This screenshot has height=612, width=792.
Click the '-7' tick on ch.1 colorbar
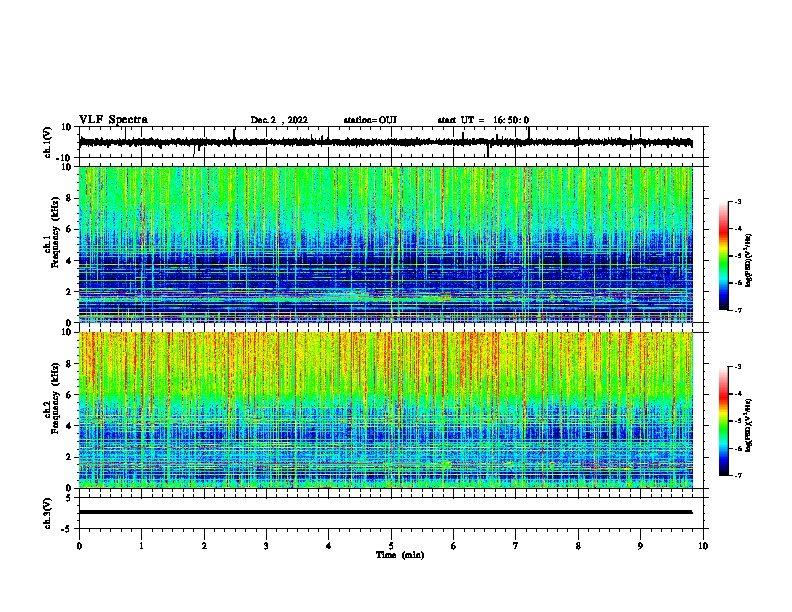click(737, 310)
